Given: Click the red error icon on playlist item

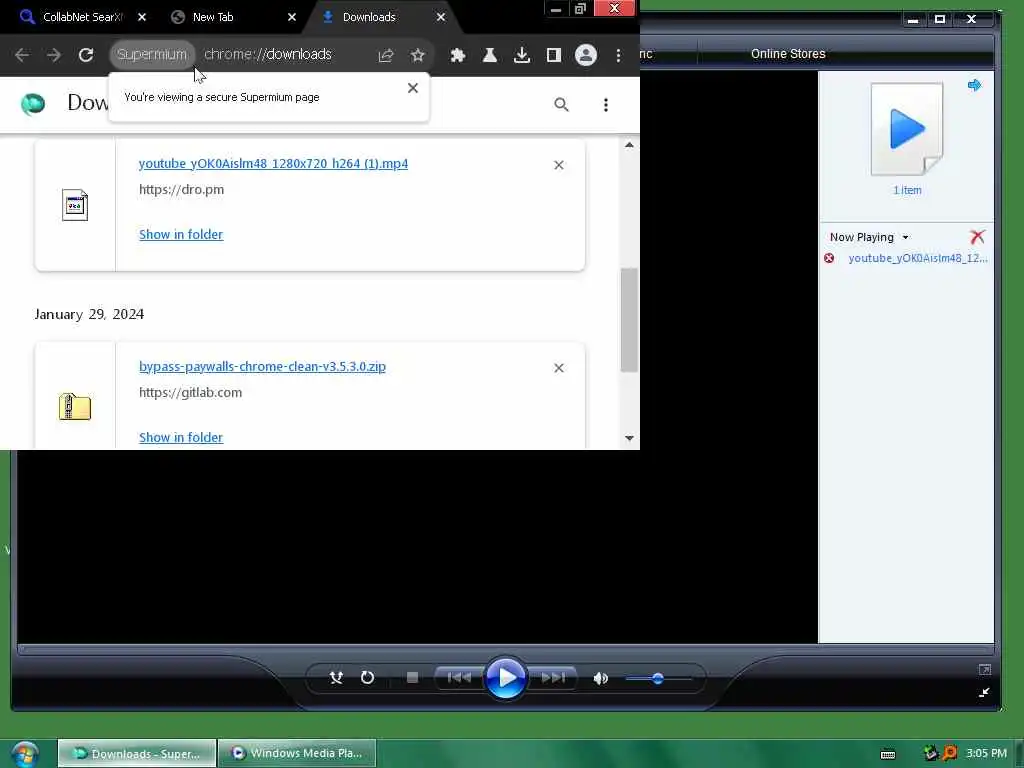Looking at the screenshot, I should click(829, 258).
